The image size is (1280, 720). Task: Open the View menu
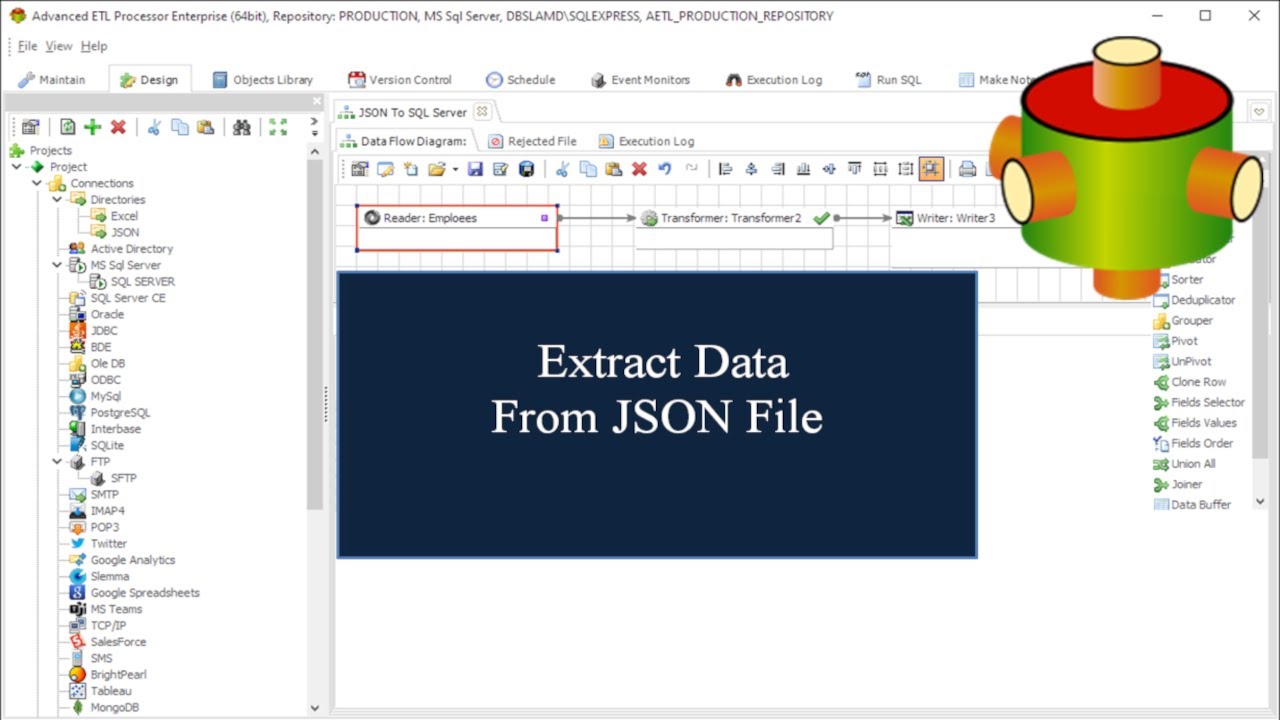[59, 46]
